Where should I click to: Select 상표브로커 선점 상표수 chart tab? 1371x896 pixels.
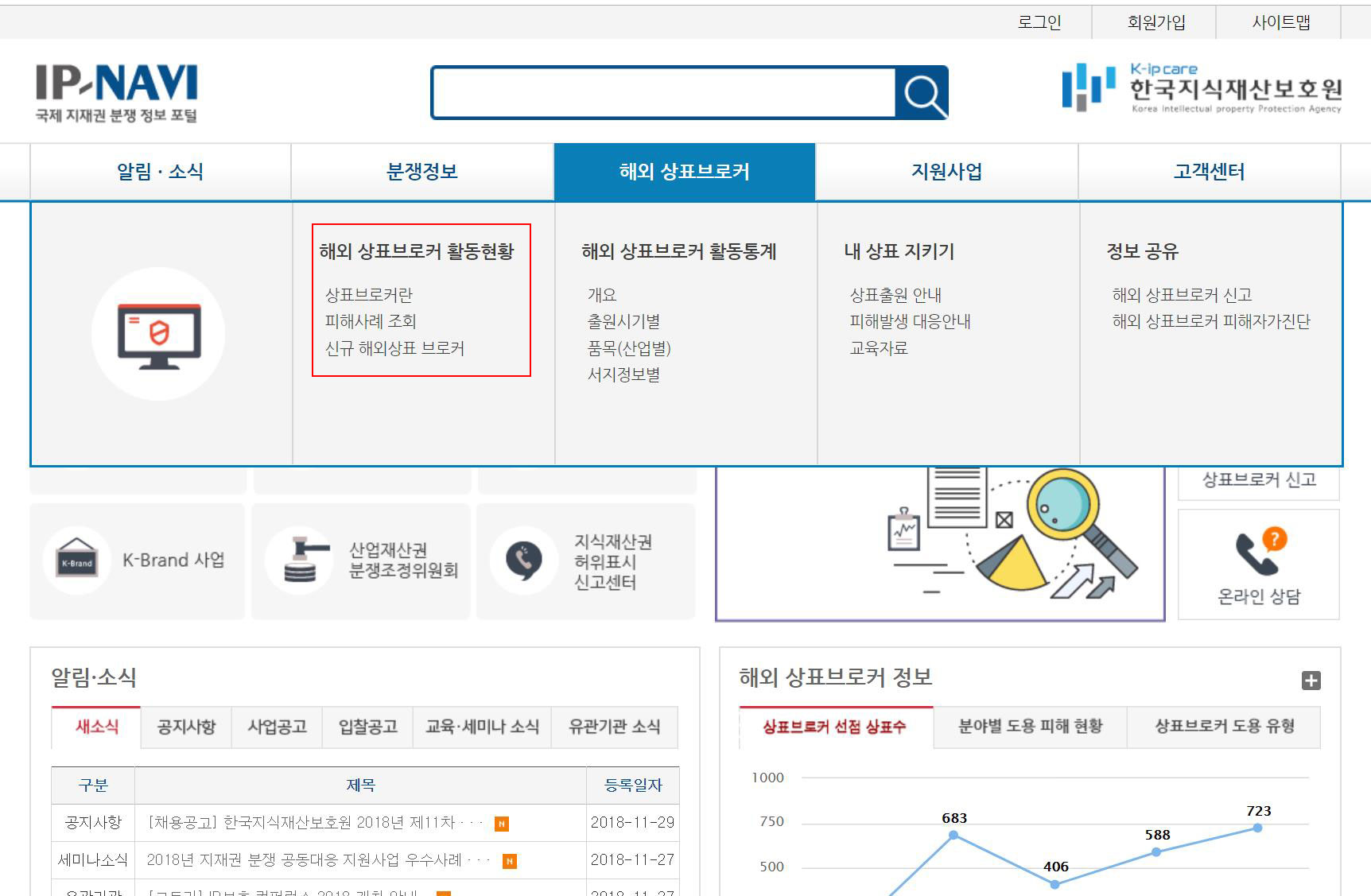click(835, 727)
